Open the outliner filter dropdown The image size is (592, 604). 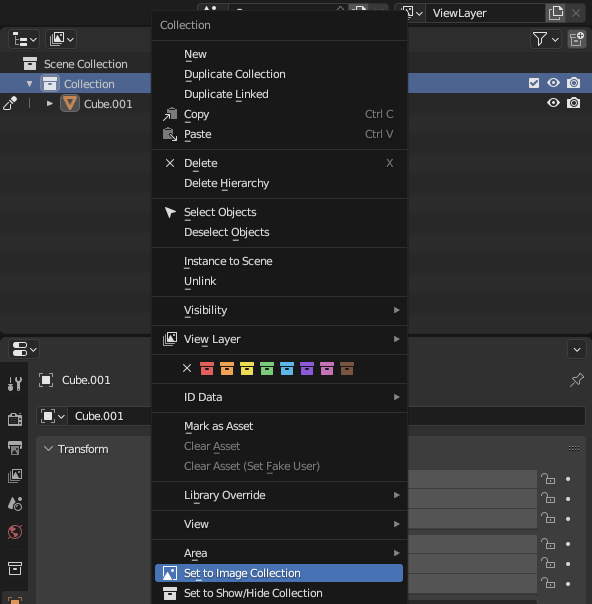point(545,39)
